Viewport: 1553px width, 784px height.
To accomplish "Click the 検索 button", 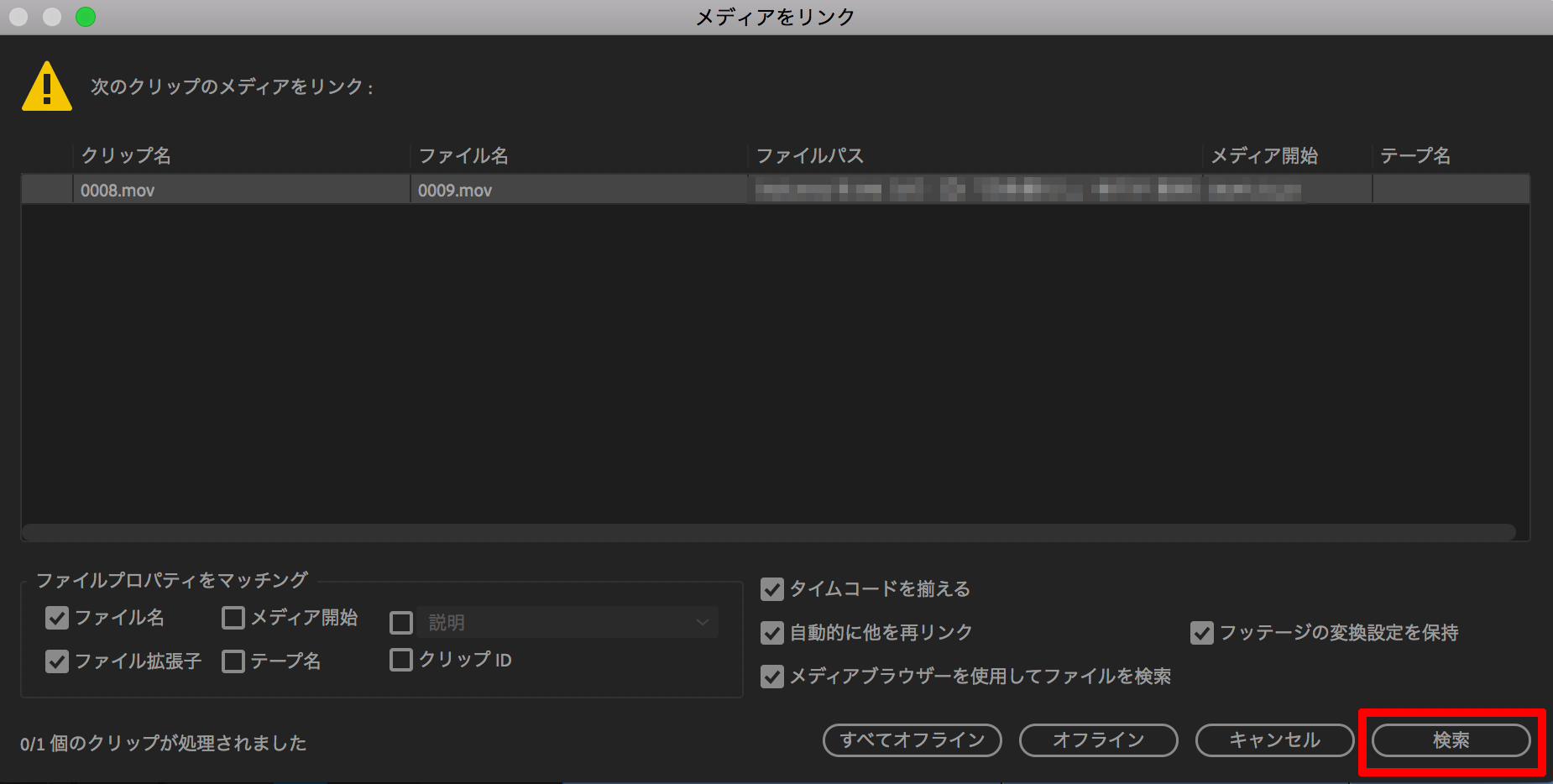I will pyautogui.click(x=1451, y=740).
